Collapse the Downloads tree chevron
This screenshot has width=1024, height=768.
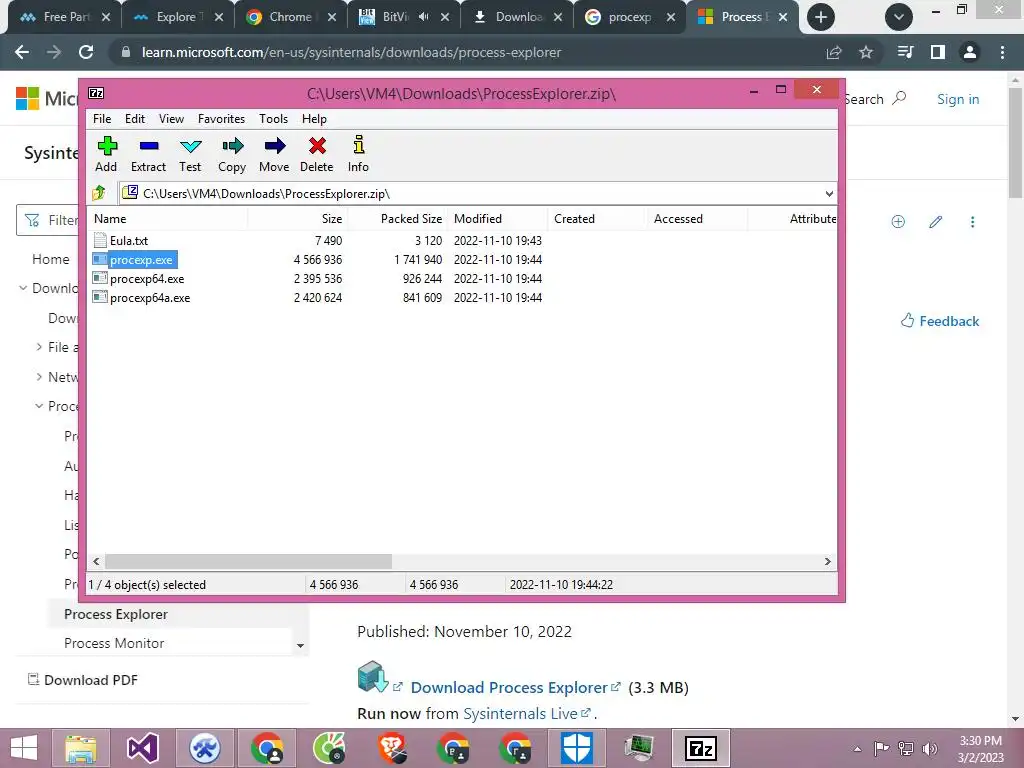23,288
